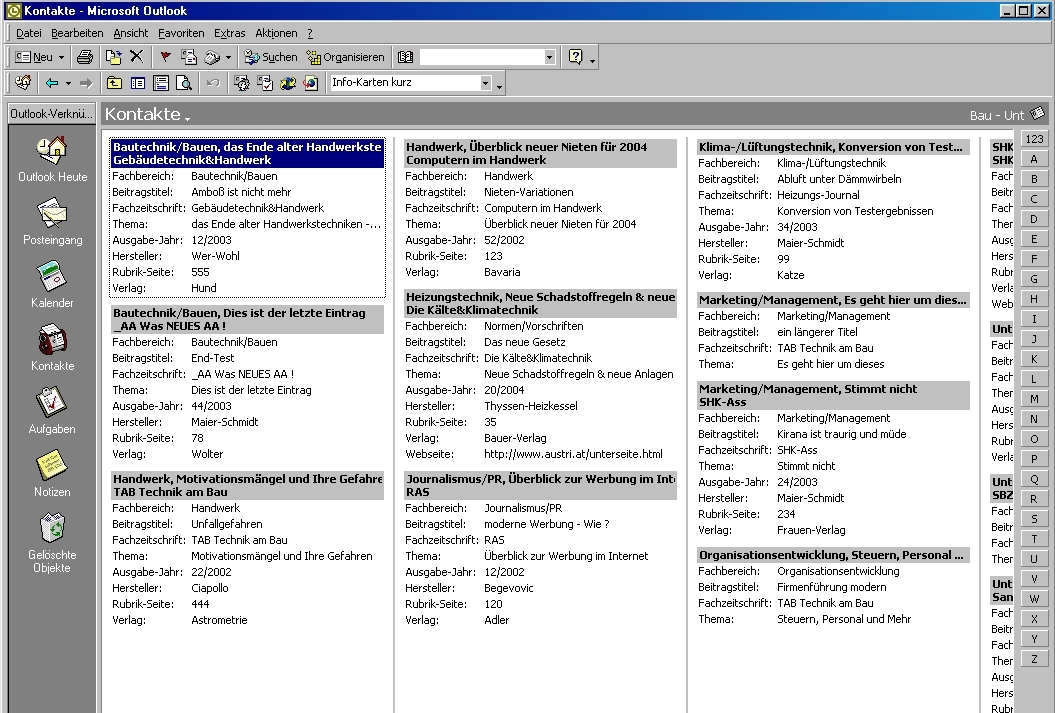Screen dimensions: 1055x713
Task: Open the Kalender from the Outlook bar
Action: click(x=51, y=281)
